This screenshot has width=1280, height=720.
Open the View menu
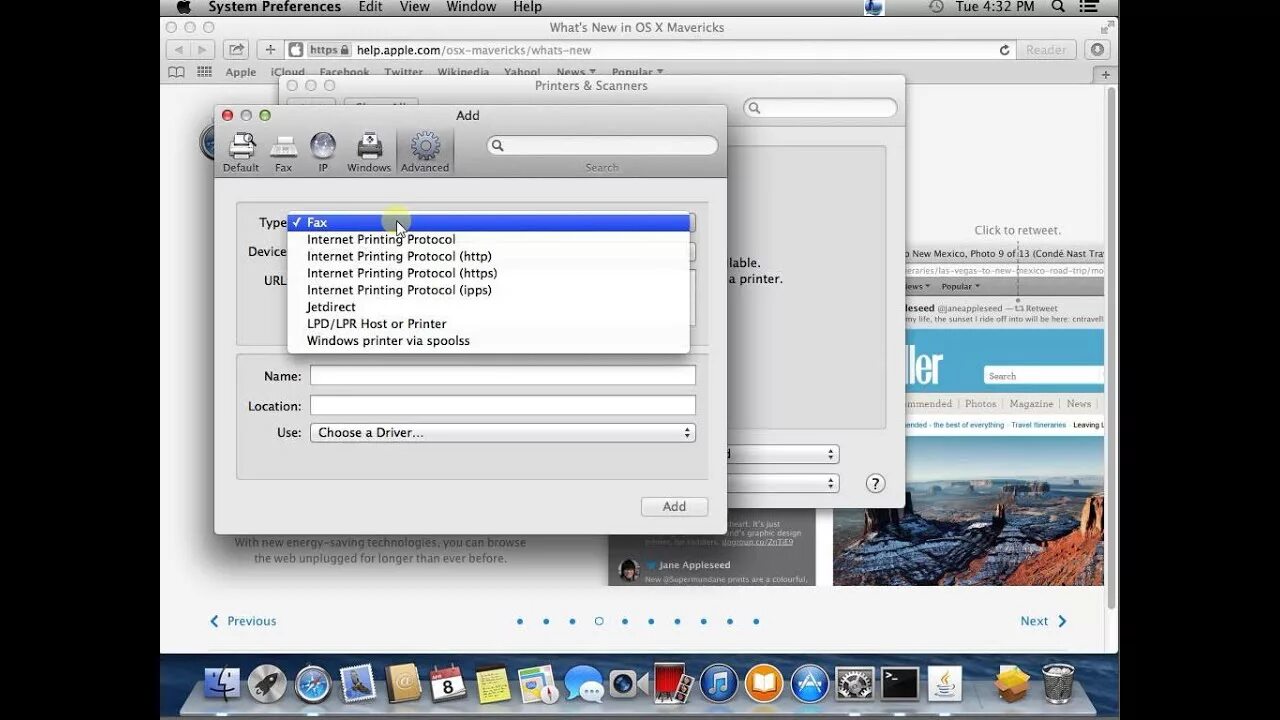coord(415,7)
